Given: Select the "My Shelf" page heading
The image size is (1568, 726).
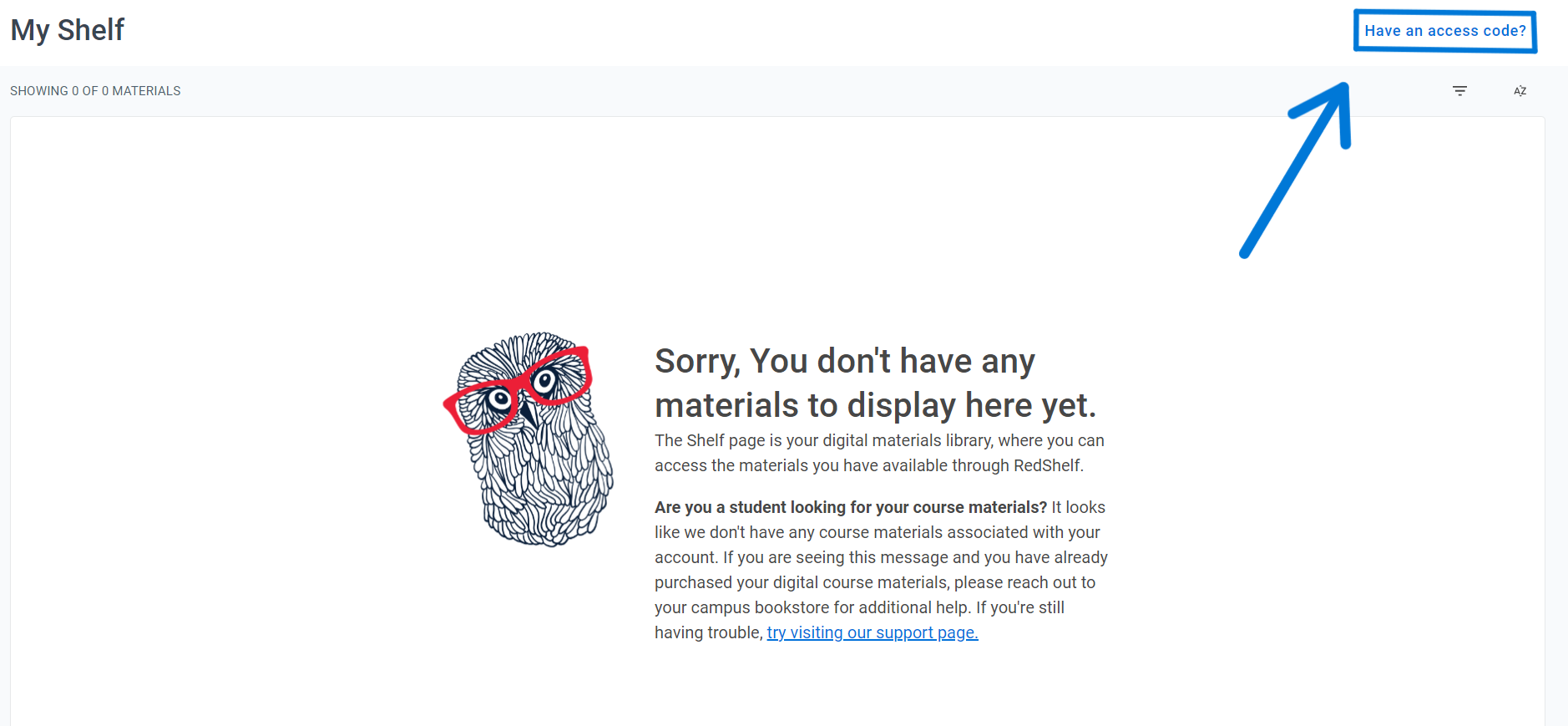Looking at the screenshot, I should pos(68,30).
